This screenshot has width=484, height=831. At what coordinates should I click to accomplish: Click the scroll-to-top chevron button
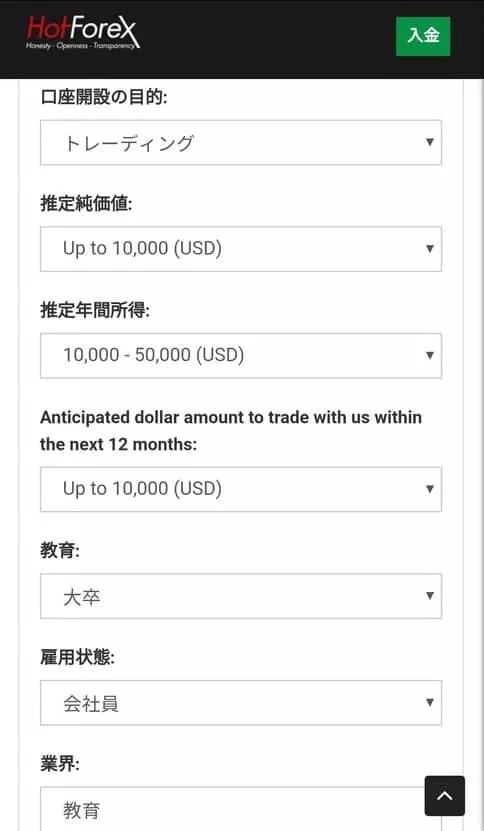point(445,795)
